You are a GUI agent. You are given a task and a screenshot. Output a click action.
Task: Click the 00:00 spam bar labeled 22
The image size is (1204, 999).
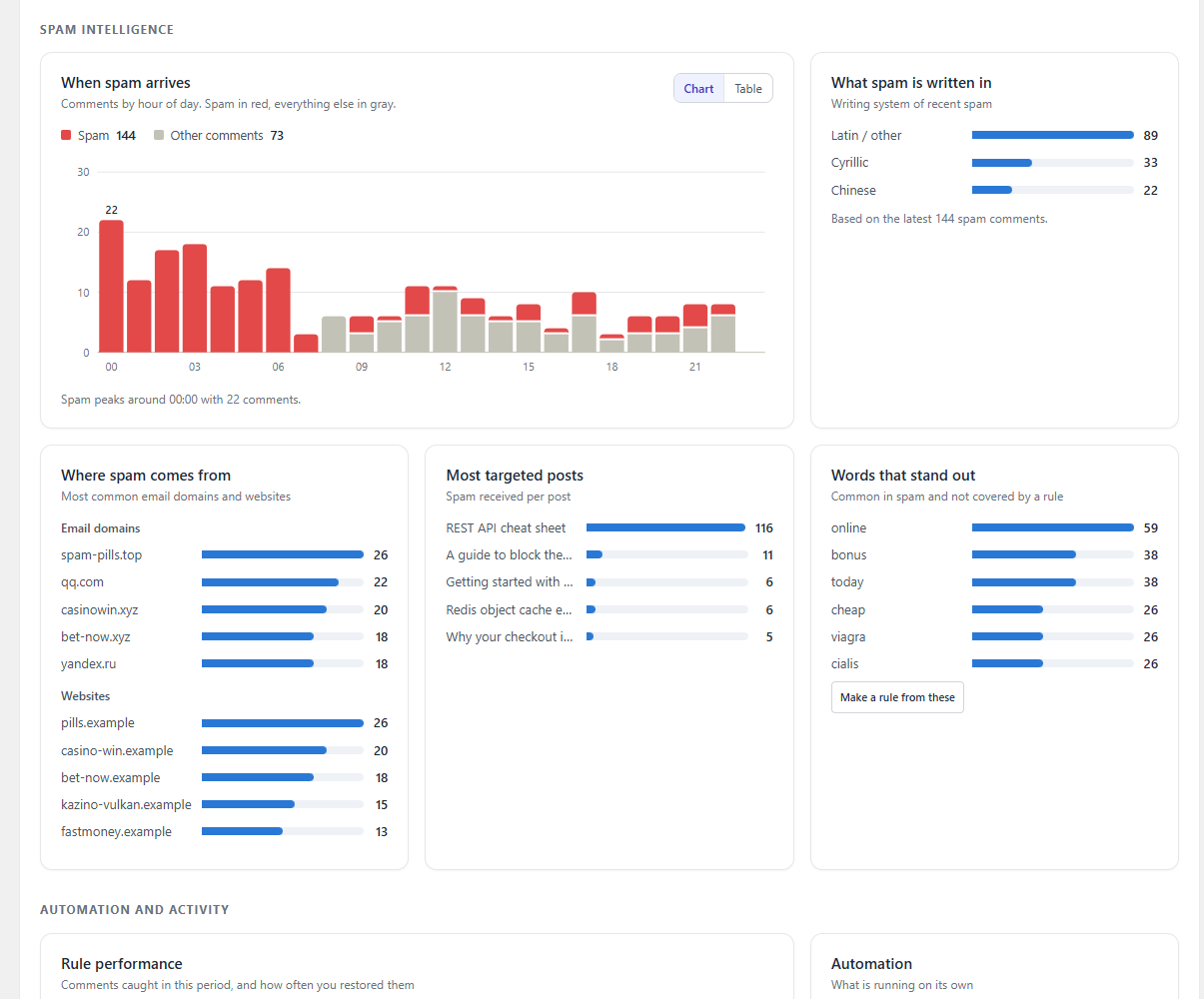pyautogui.click(x=111, y=286)
